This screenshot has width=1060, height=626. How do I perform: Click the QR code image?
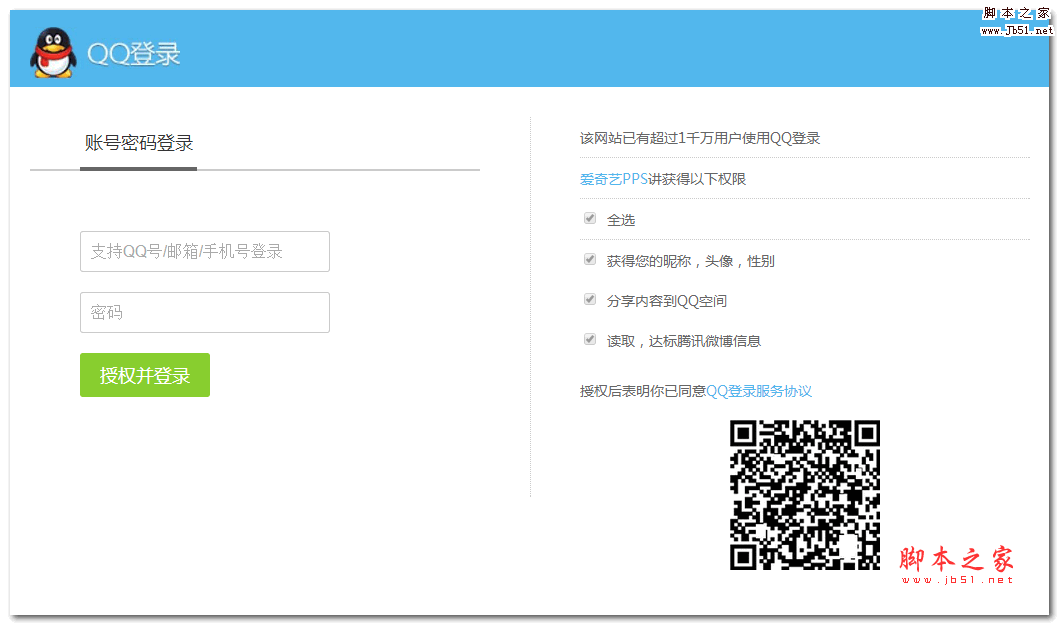[x=805, y=495]
